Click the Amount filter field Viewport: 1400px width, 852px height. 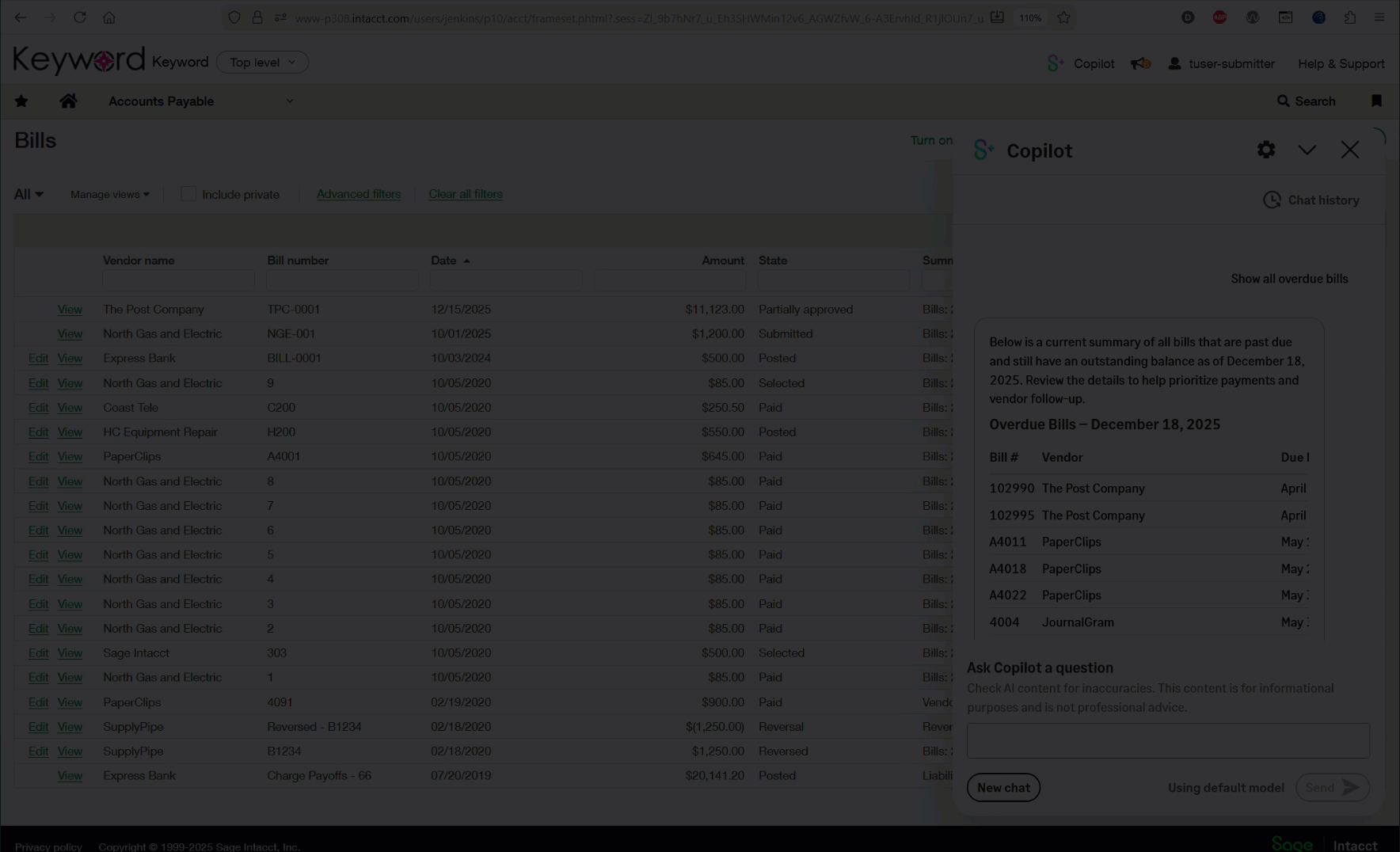[x=670, y=280]
